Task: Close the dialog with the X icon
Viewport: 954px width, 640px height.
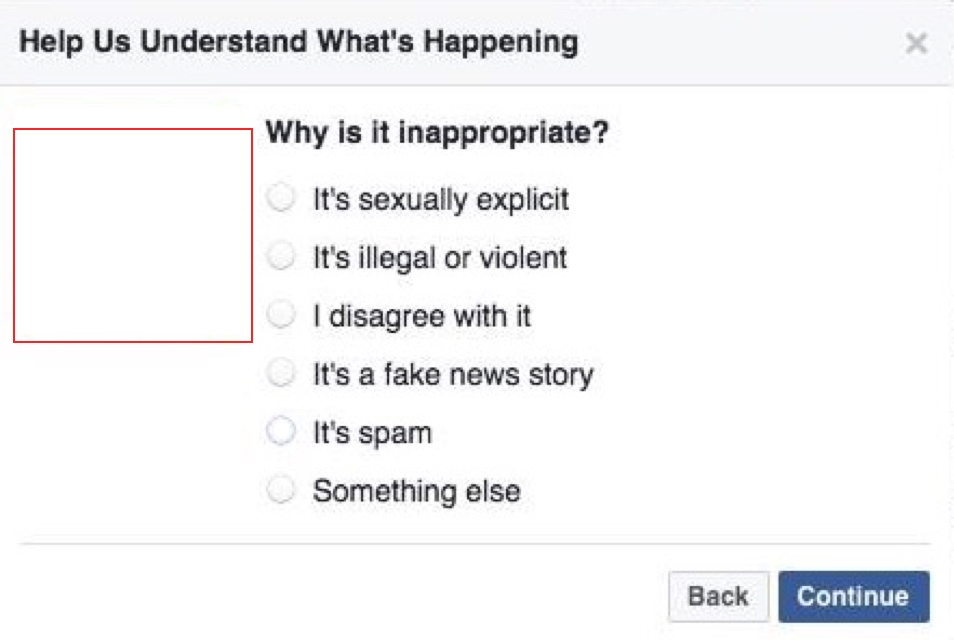Action: click(x=916, y=43)
